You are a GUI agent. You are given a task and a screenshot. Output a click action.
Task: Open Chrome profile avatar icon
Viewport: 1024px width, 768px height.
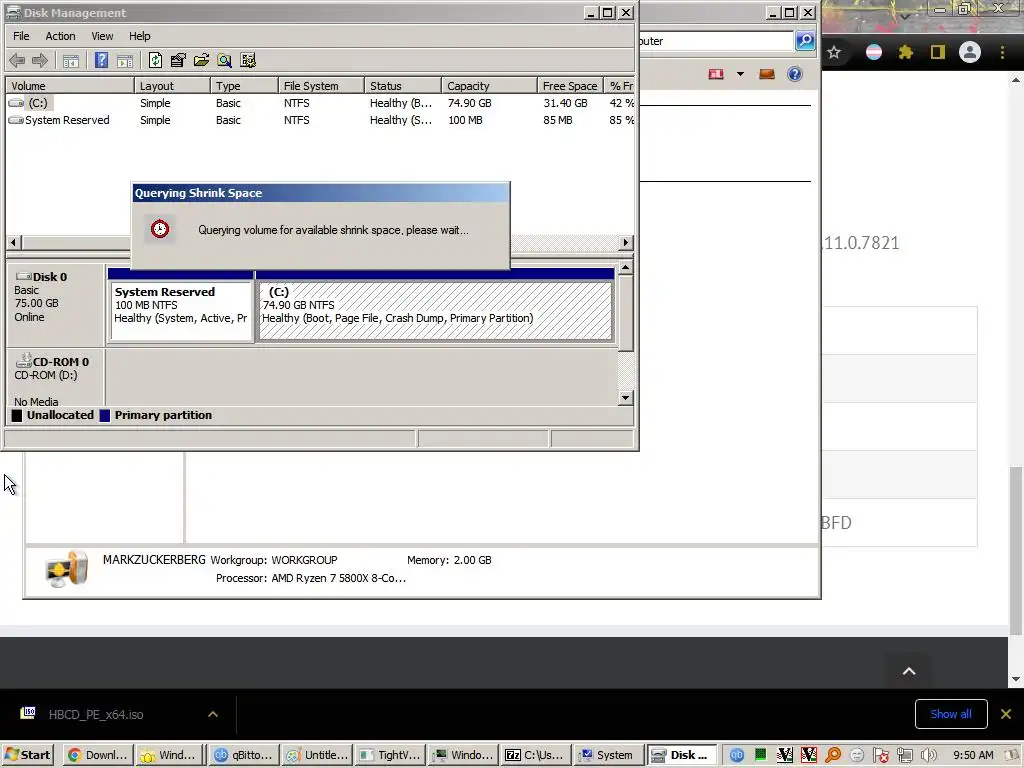(970, 52)
